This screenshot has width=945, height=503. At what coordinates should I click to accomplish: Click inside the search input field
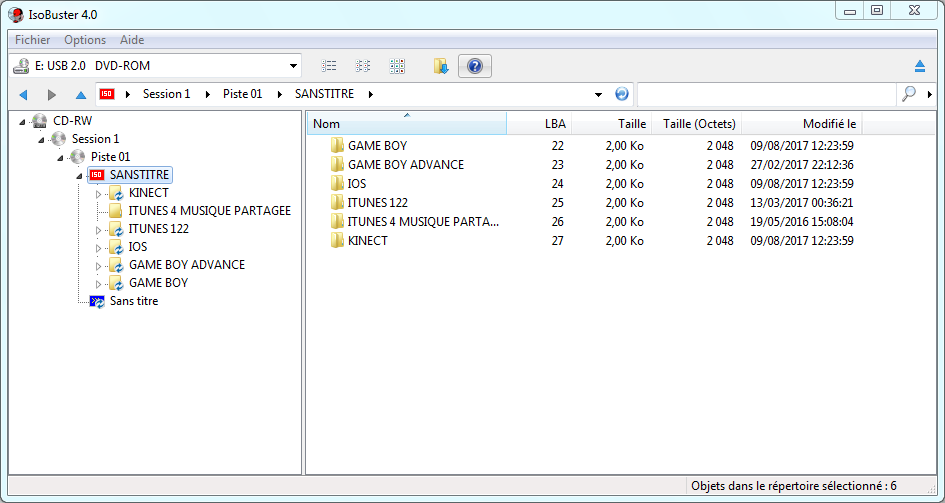(x=767, y=94)
